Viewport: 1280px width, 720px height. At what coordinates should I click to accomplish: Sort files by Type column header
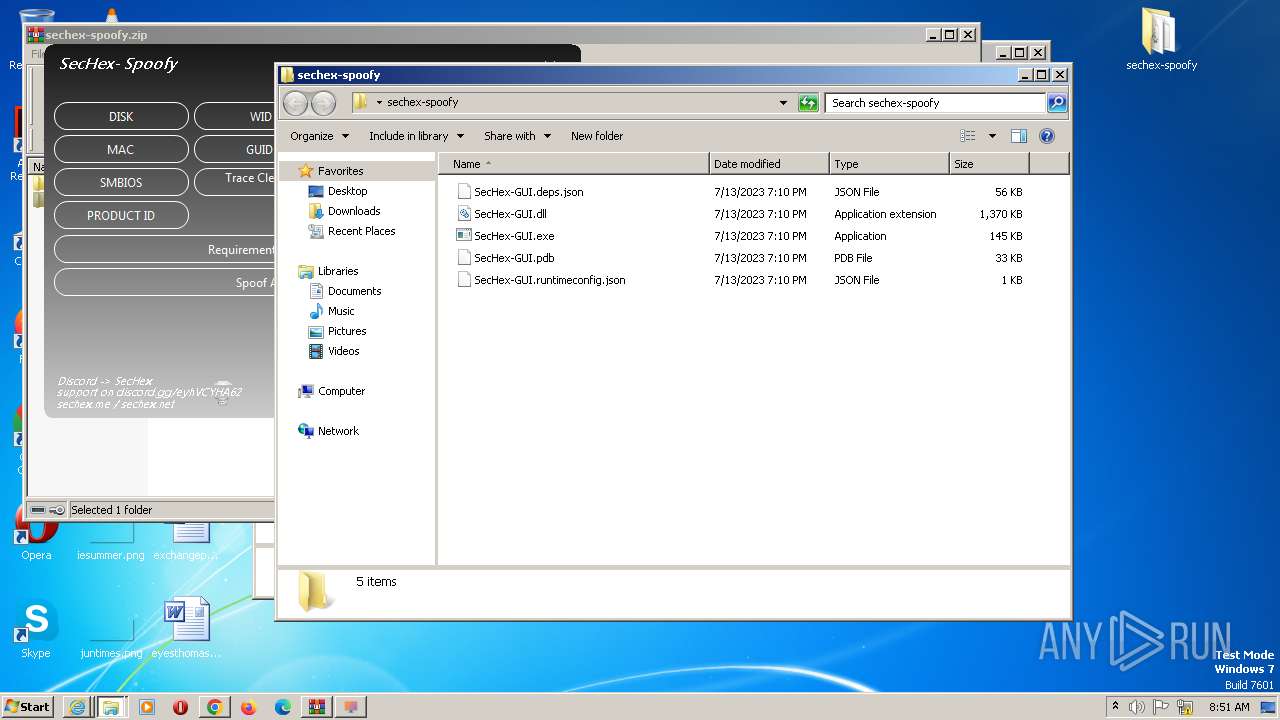point(889,164)
